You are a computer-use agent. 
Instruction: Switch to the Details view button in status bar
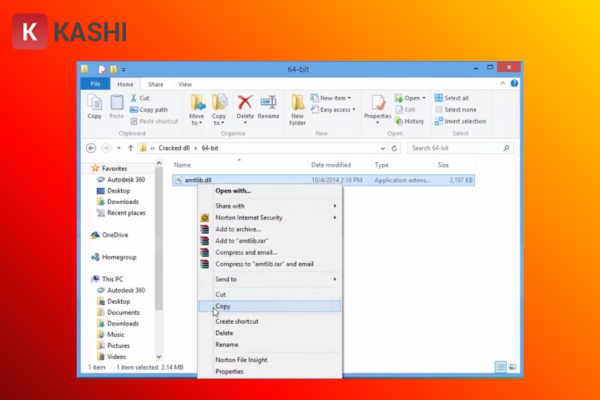(501, 367)
